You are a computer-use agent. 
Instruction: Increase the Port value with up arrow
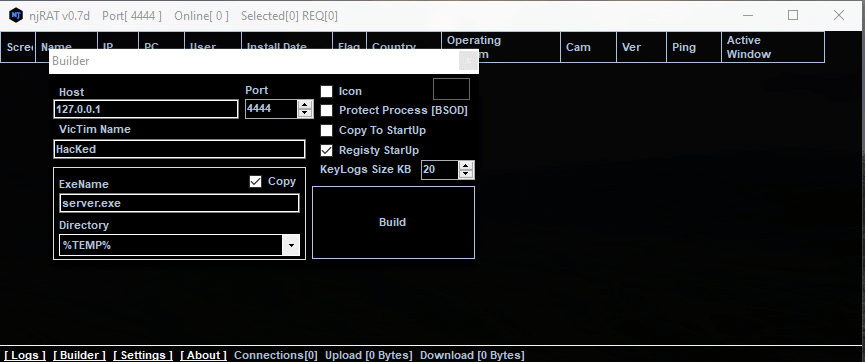click(305, 104)
